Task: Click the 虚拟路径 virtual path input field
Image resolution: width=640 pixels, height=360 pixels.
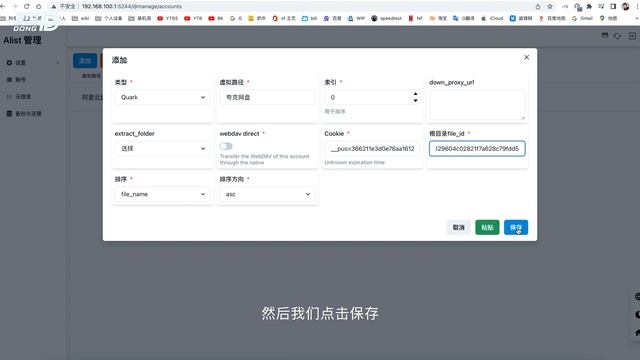Action: (x=267, y=97)
